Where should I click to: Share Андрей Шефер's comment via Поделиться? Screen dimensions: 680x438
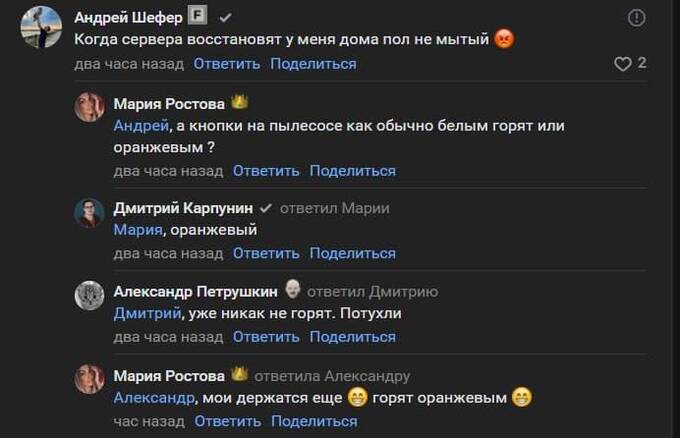pyautogui.click(x=313, y=63)
